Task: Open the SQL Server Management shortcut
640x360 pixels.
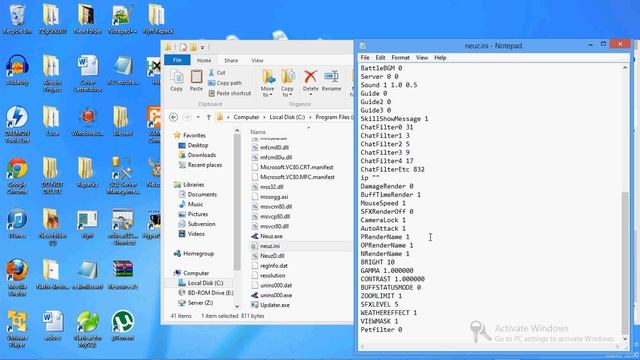Action: (122, 176)
